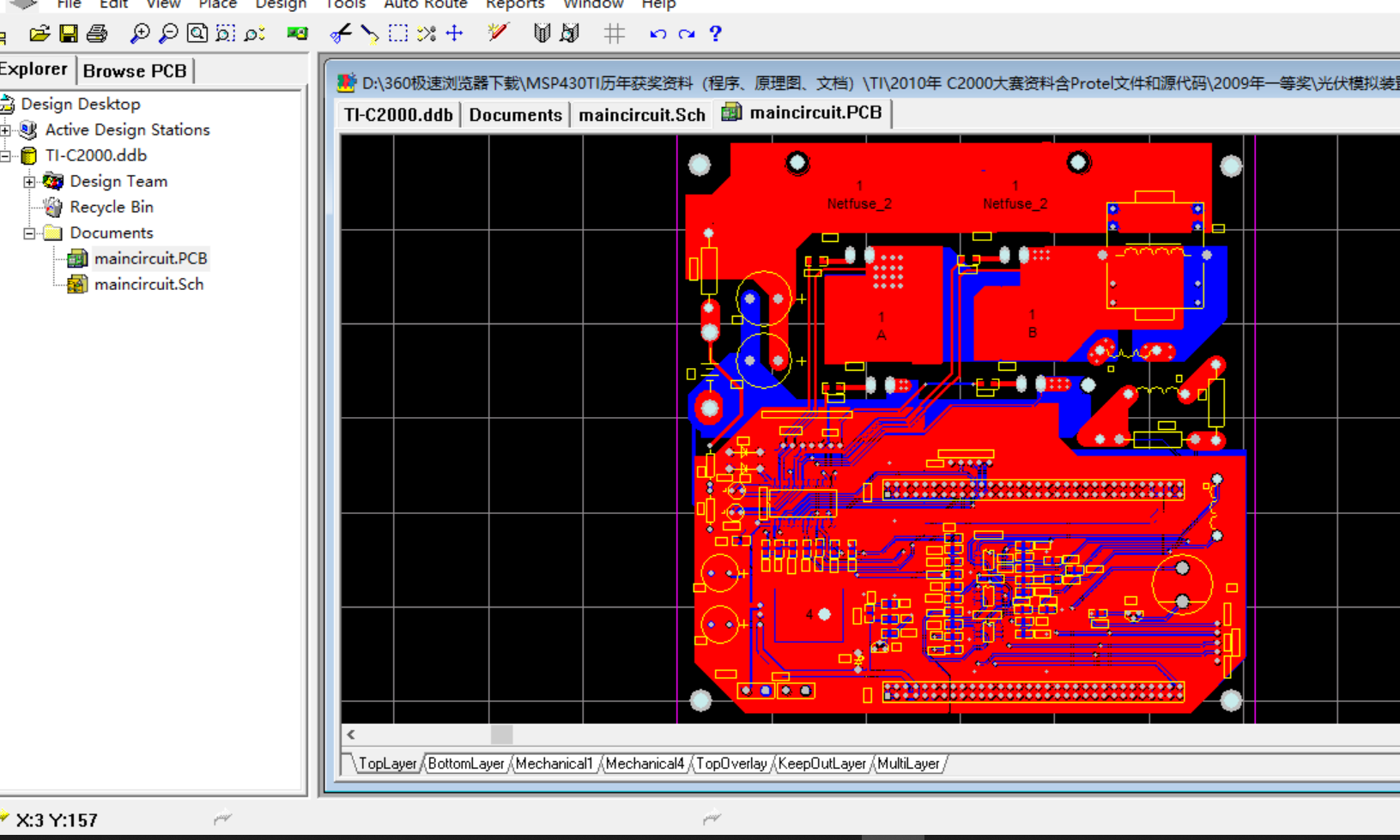Screen dimensions: 1400x840
Task: Switch to the Browse PCB tab
Action: [x=135, y=71]
